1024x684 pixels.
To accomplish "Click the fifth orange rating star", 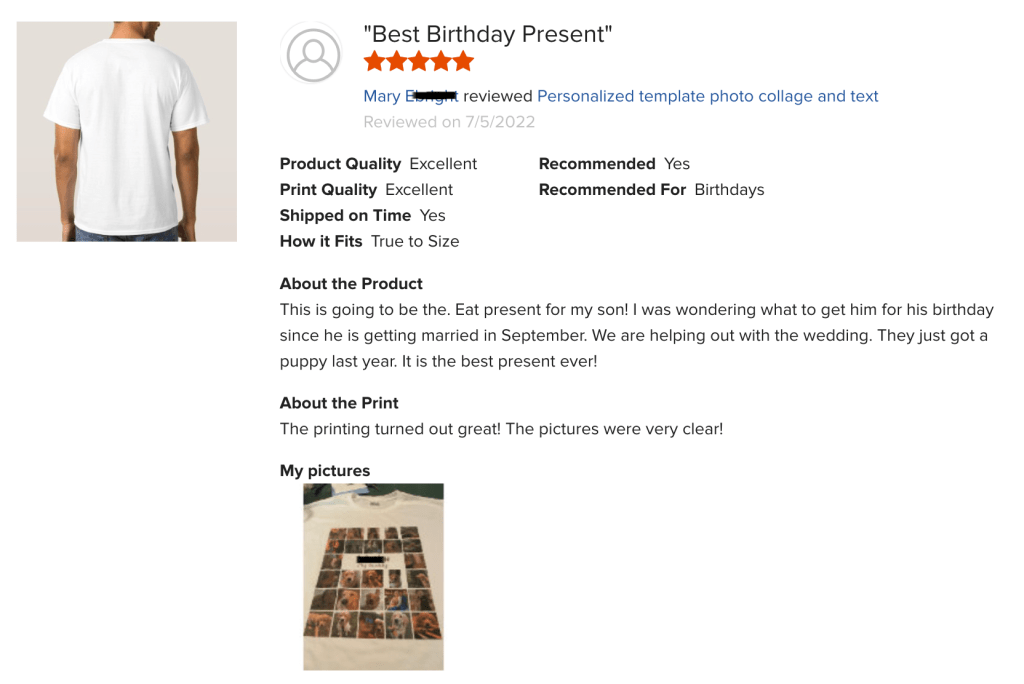I will pyautogui.click(x=462, y=62).
